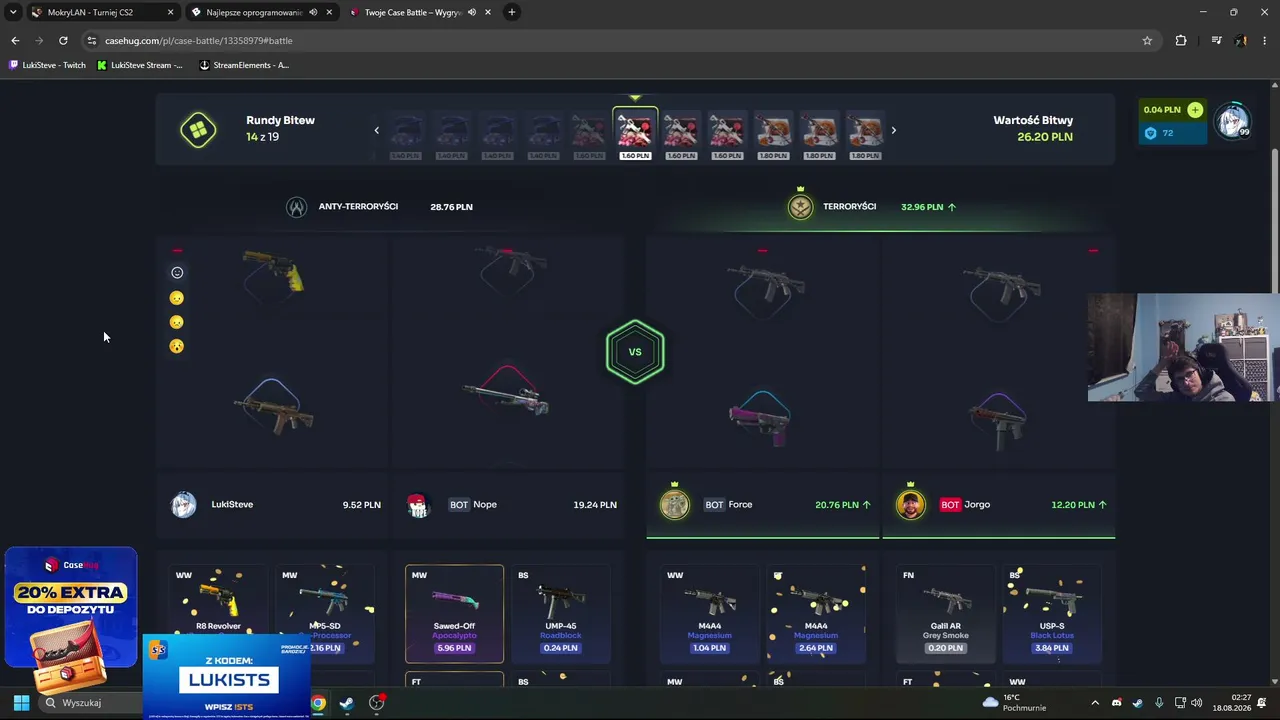Viewport: 1280px width, 720px height.
Task: Open the Sawed-Off Apocalypto item card
Action: tap(454, 614)
